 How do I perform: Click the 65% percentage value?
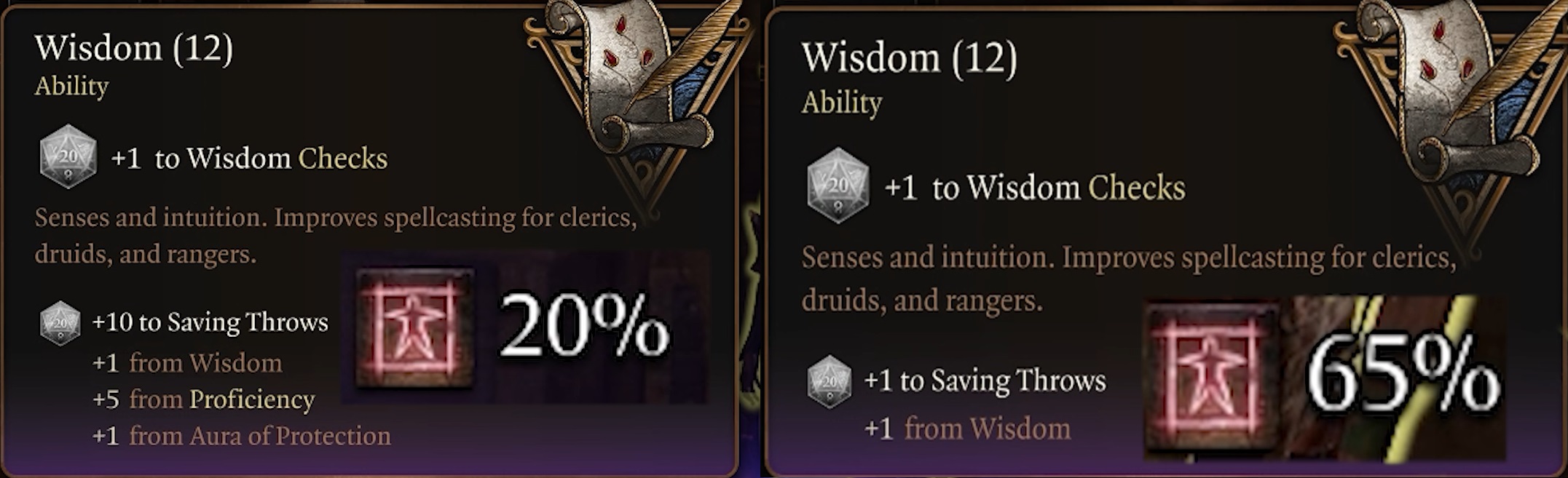[1402, 378]
